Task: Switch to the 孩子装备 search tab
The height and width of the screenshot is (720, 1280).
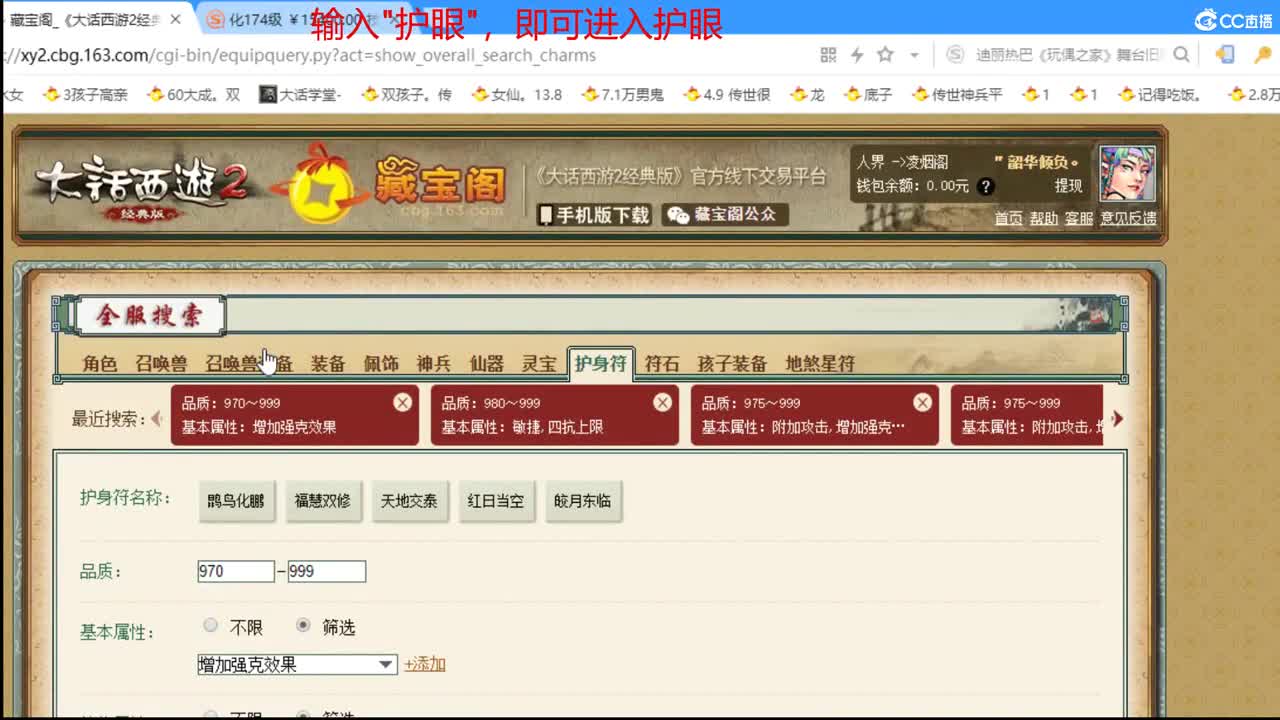Action: (732, 364)
